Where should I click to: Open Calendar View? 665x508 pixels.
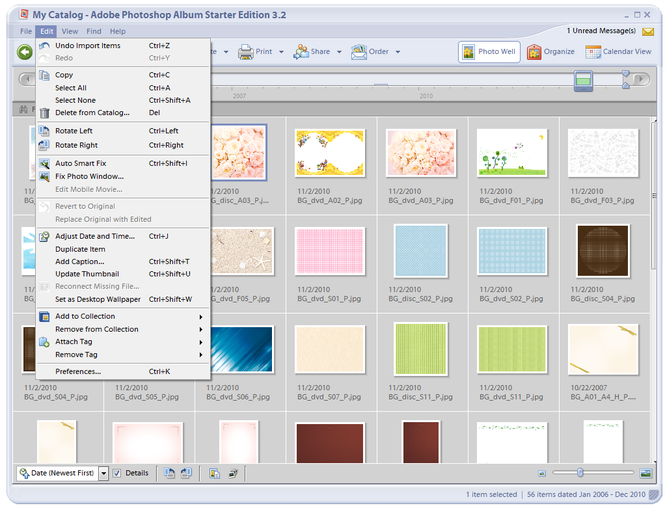(618, 52)
